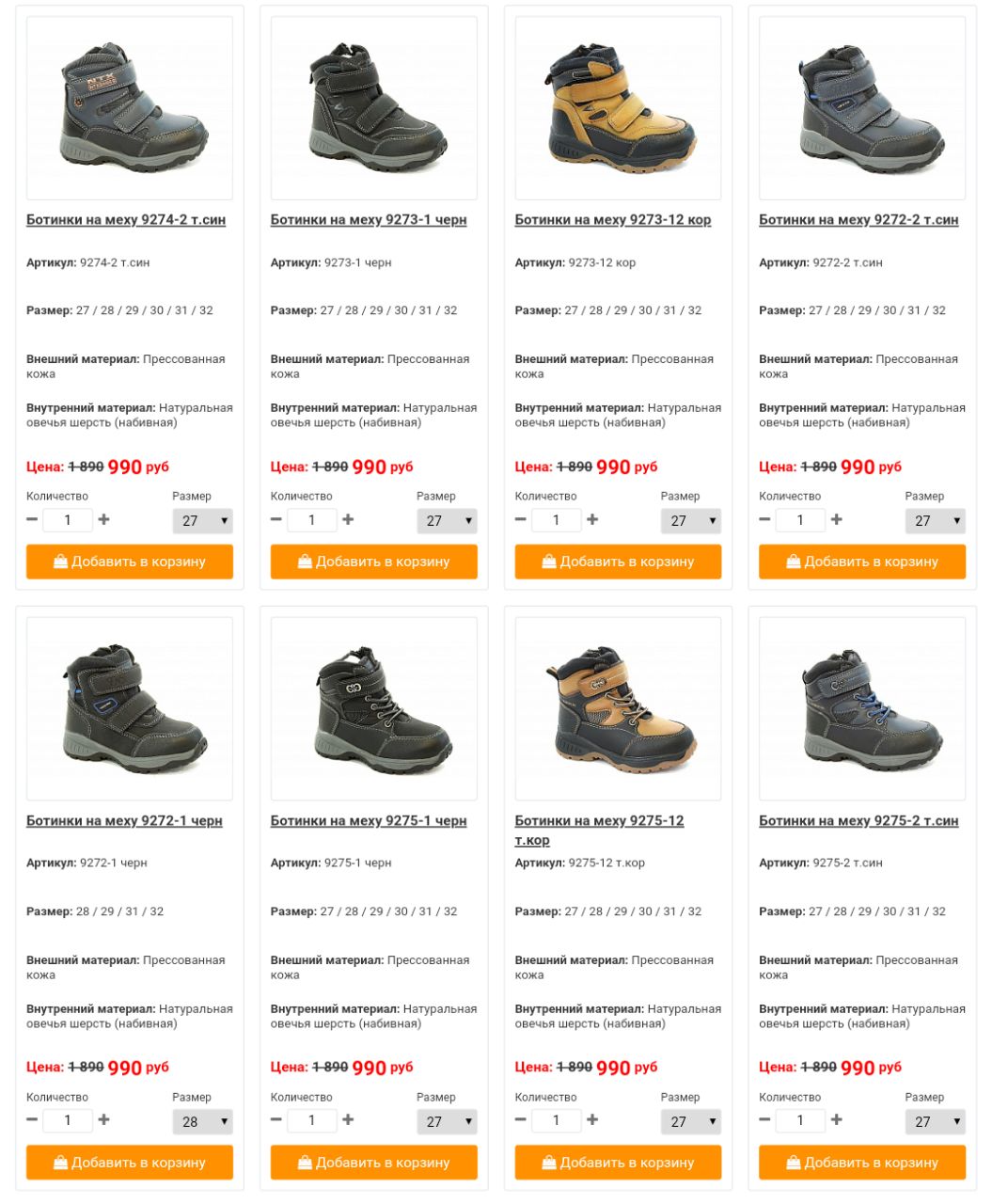Click quantity field for 9272-1 черн boots
This screenshot has width=992, height=1204.
coord(68,1120)
